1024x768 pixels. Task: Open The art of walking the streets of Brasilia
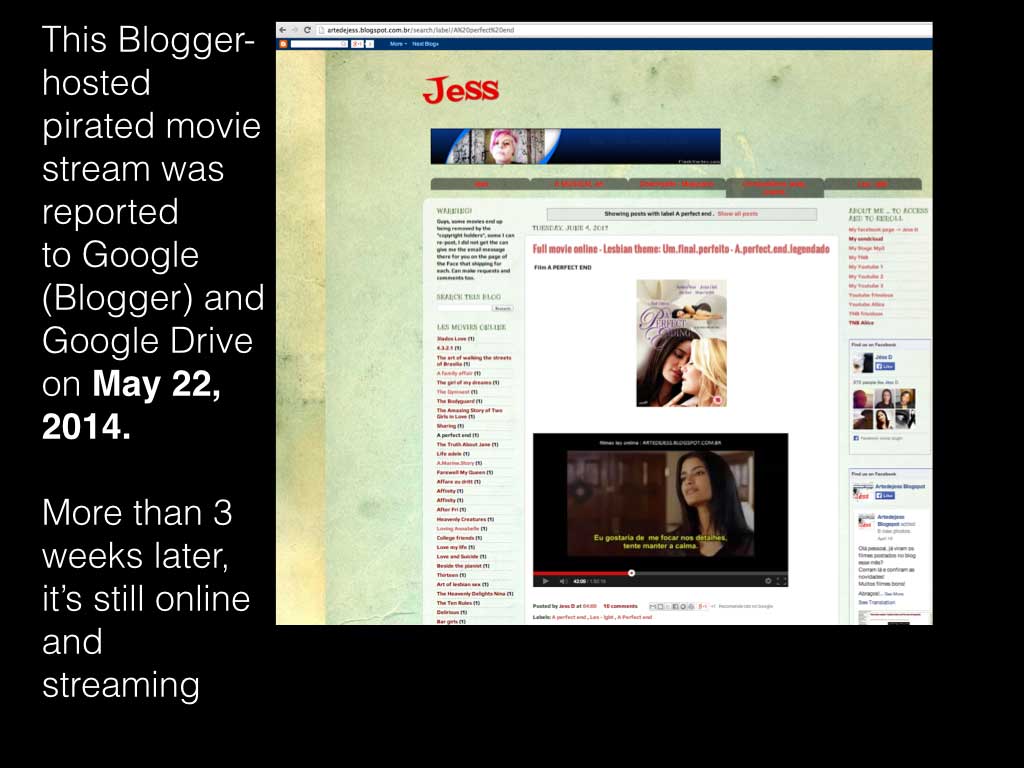[x=473, y=361]
